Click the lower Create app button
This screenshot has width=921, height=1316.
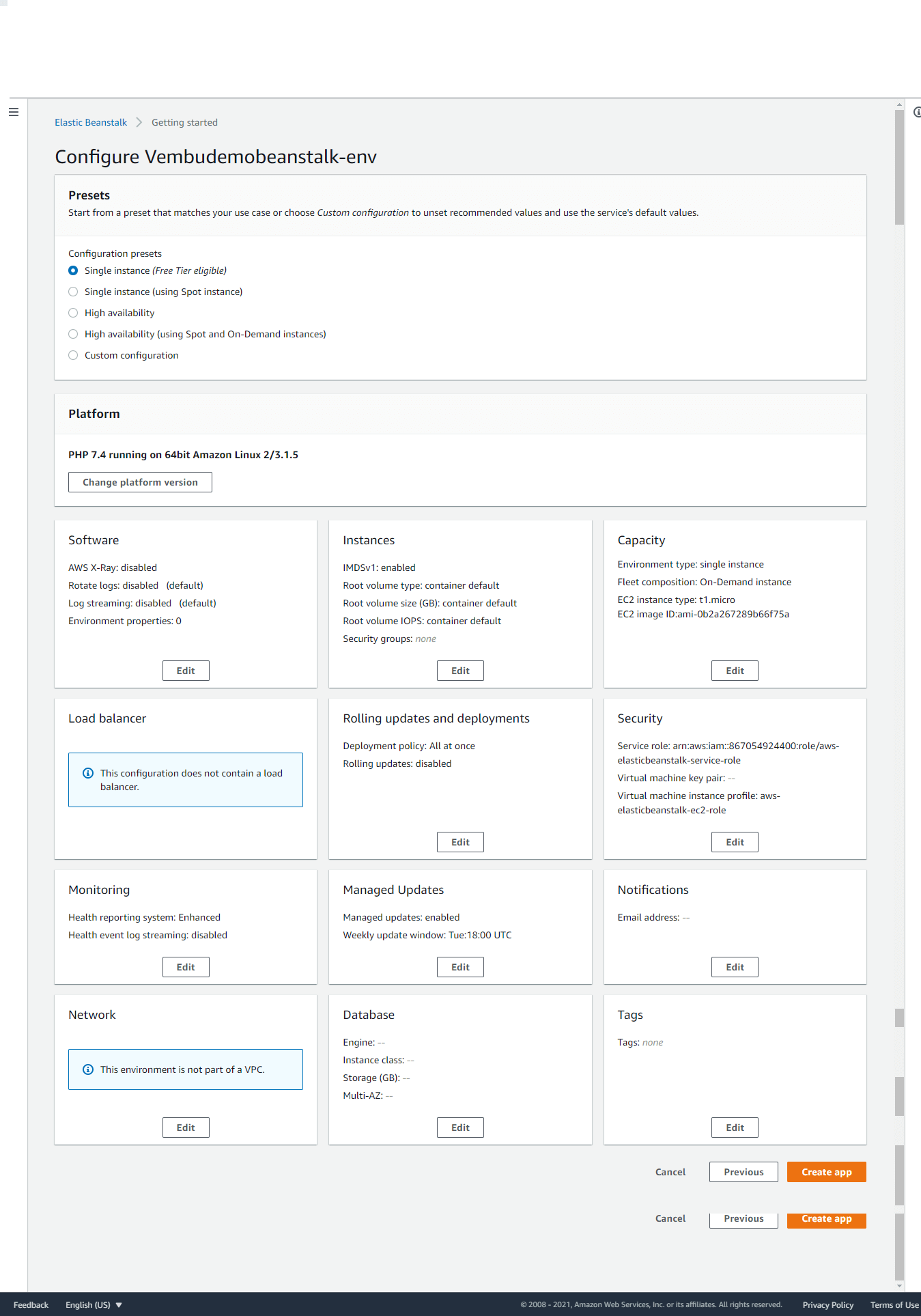tap(826, 1220)
